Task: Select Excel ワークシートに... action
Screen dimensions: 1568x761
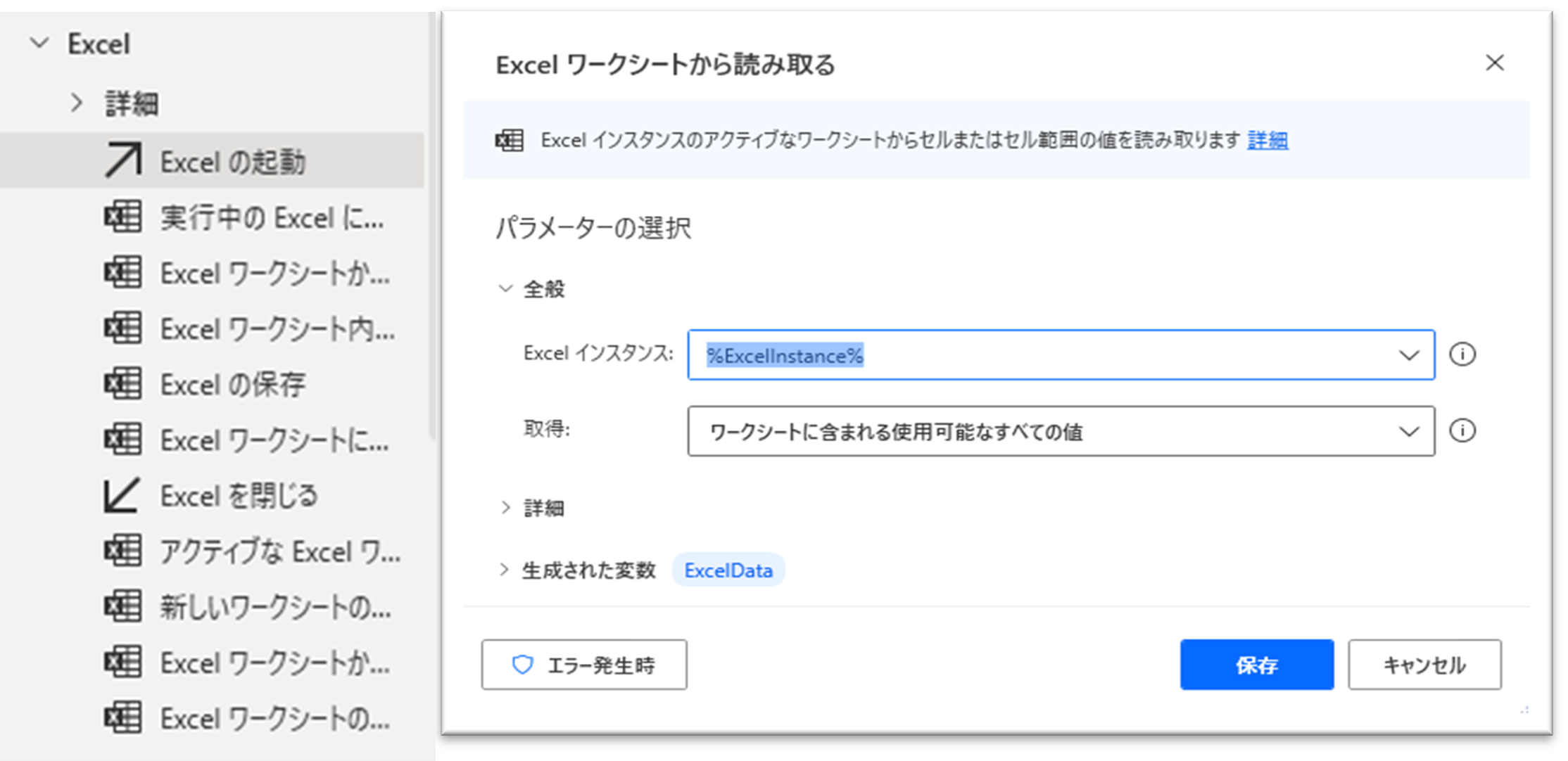Action: 274,440
